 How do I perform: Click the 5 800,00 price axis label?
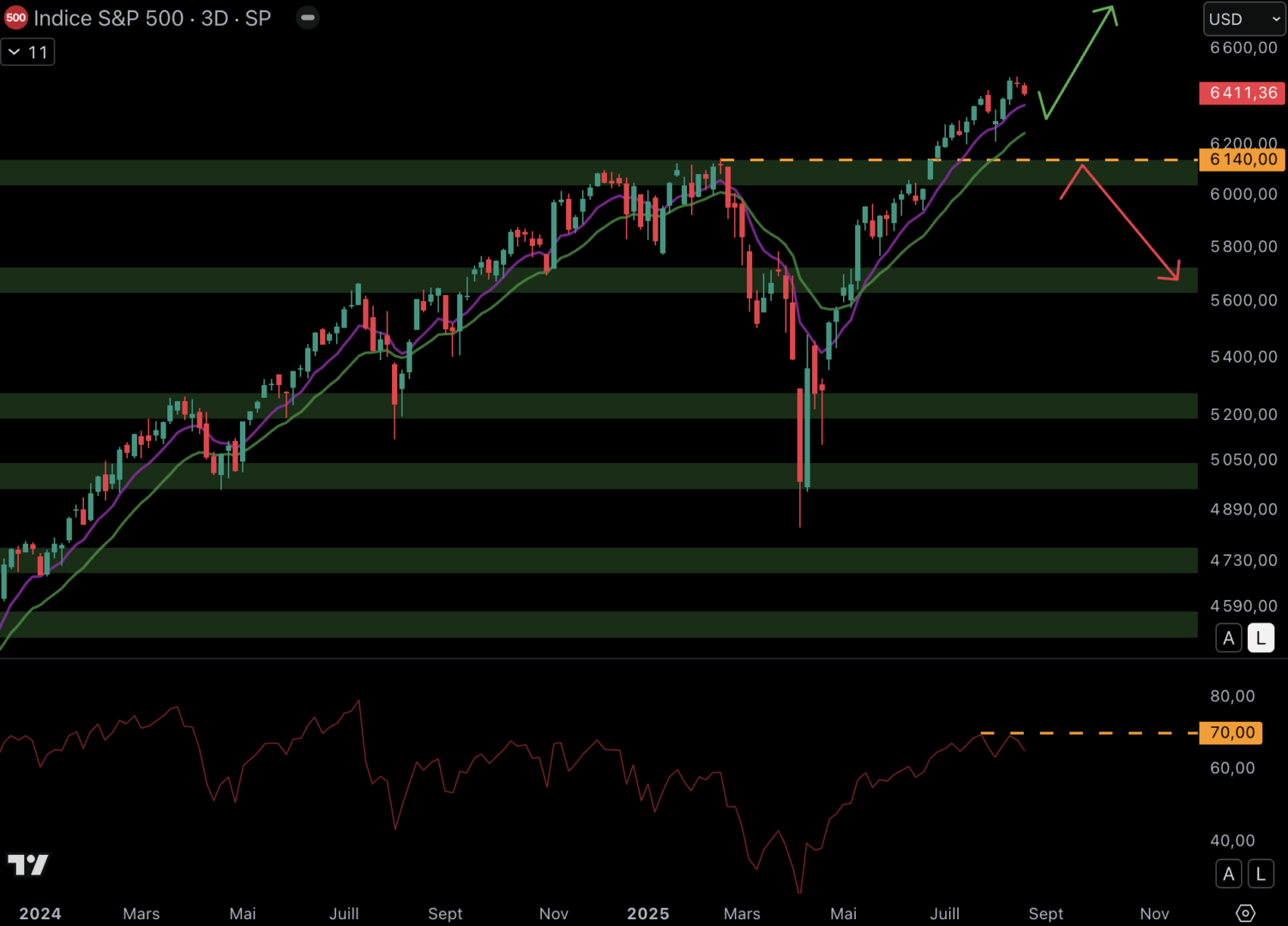(x=1243, y=247)
